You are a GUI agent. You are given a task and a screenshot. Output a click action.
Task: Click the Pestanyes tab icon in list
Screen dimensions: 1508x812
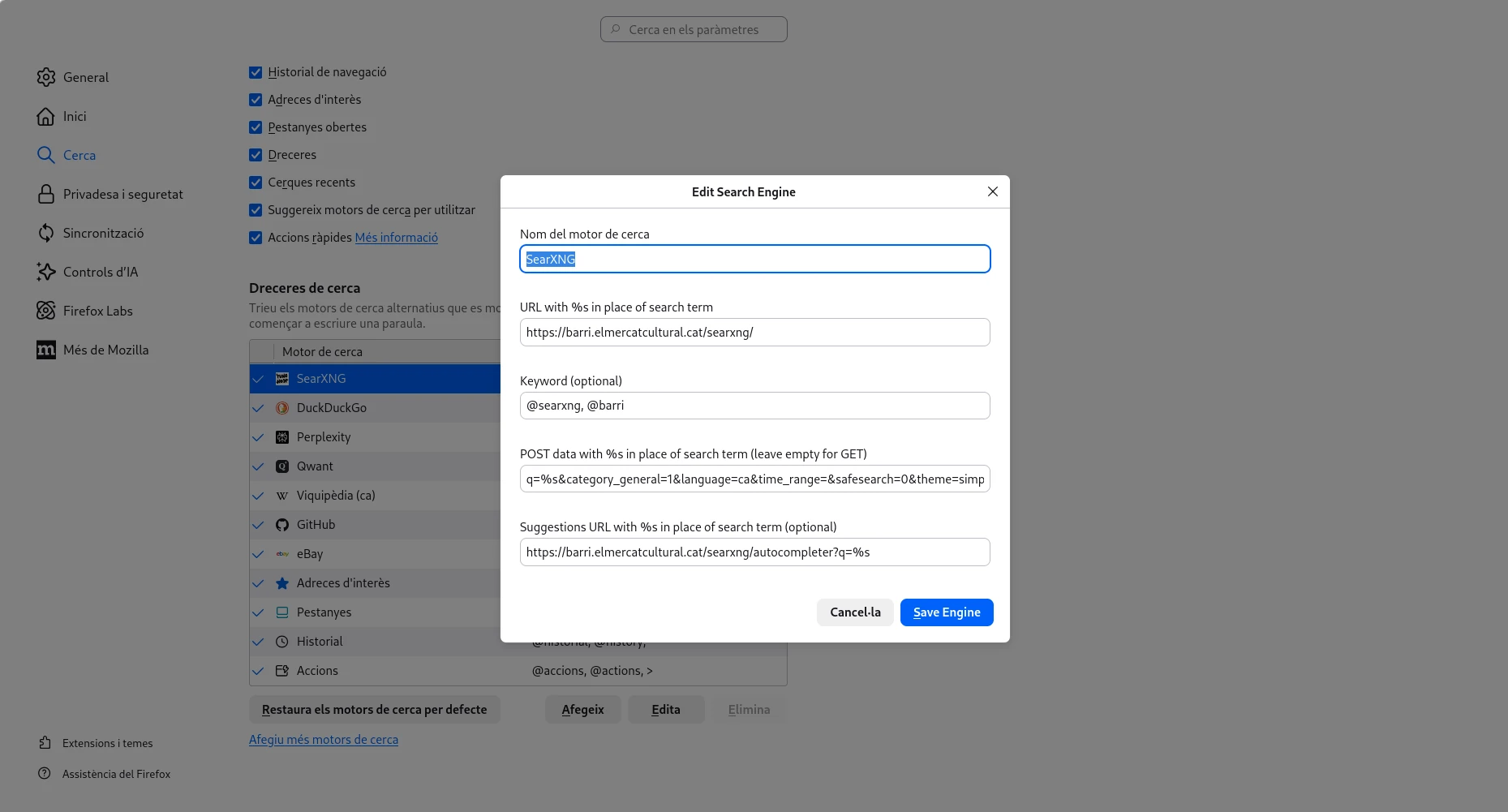pos(282,612)
